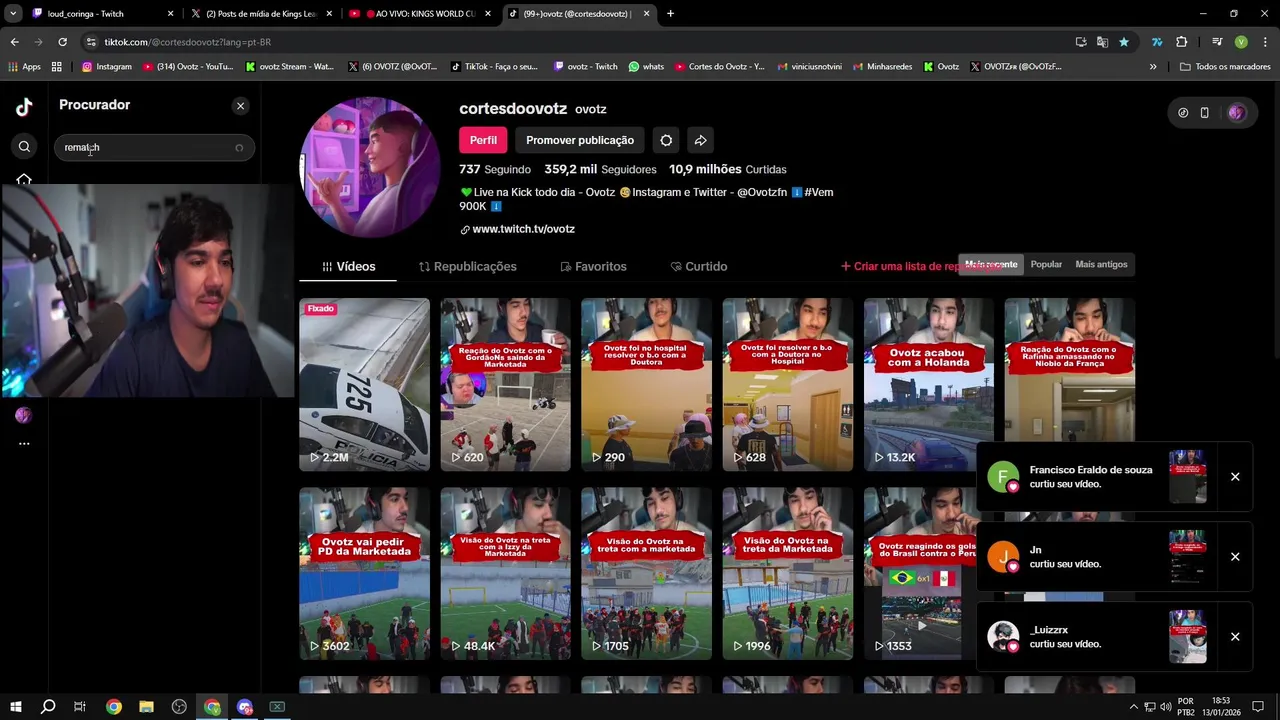Open the account avatar in top-right pill
The image size is (1280, 720).
pyautogui.click(x=1236, y=113)
